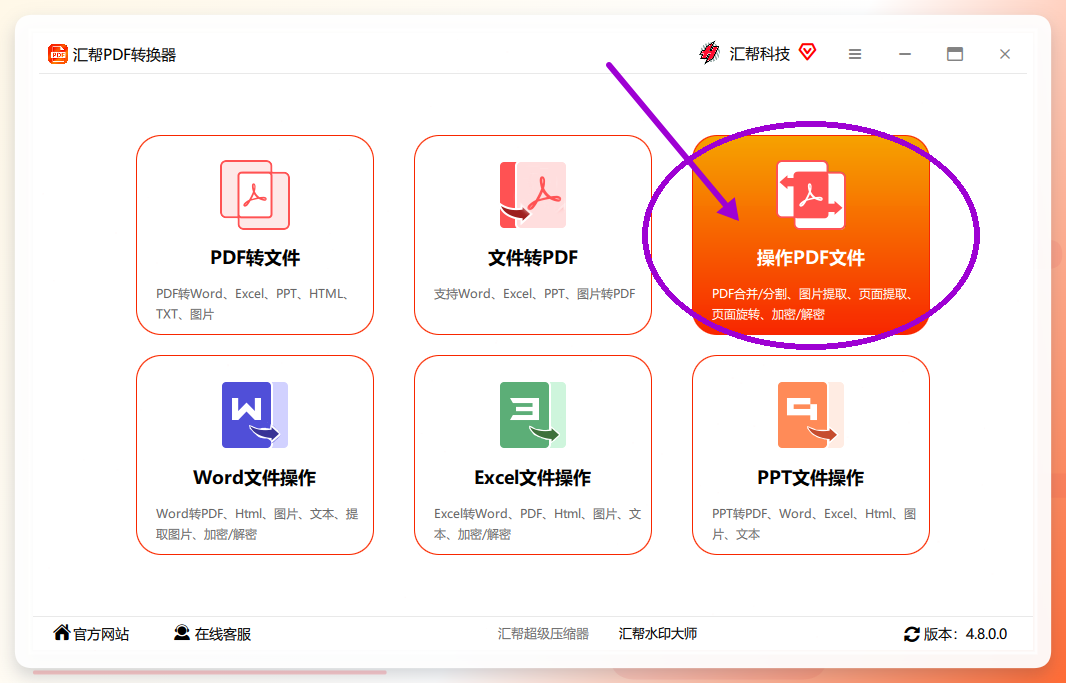Select the PDF转文件 card title
This screenshot has width=1066, height=683.
pyautogui.click(x=255, y=258)
